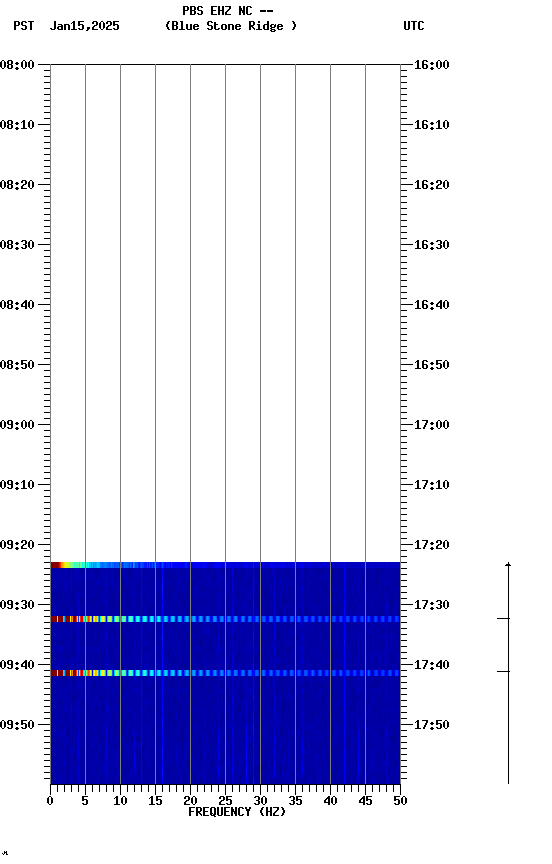Viewport: 552px width, 864px height.
Task: Click the 09:00 PST time label
Action: [17, 425]
